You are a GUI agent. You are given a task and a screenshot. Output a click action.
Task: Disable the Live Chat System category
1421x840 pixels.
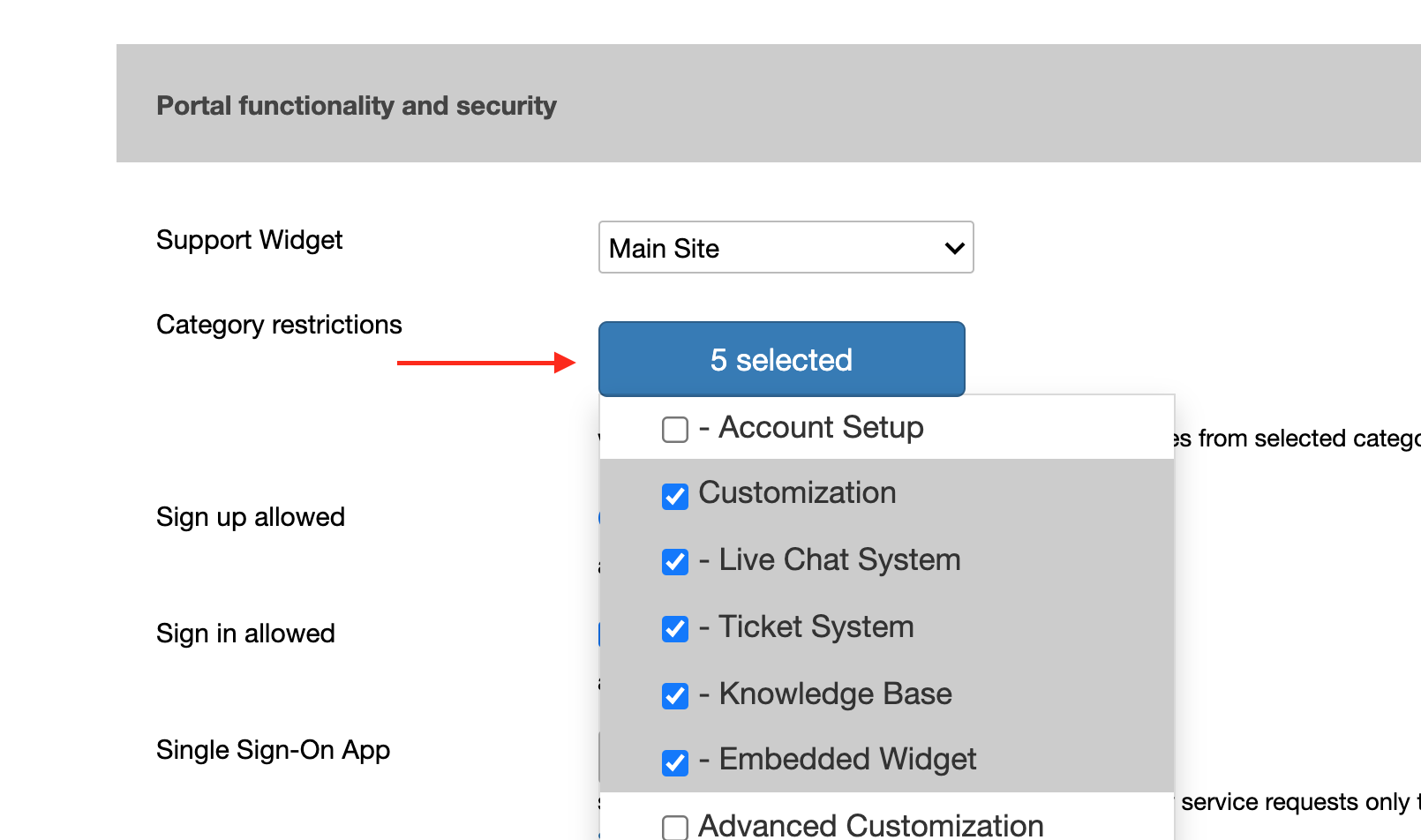click(674, 562)
